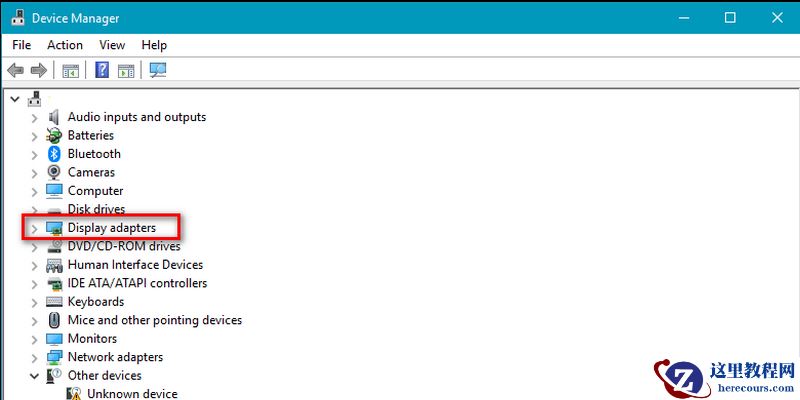Select the Bluetooth label
Image resolution: width=800 pixels, height=400 pixels.
[x=94, y=154]
